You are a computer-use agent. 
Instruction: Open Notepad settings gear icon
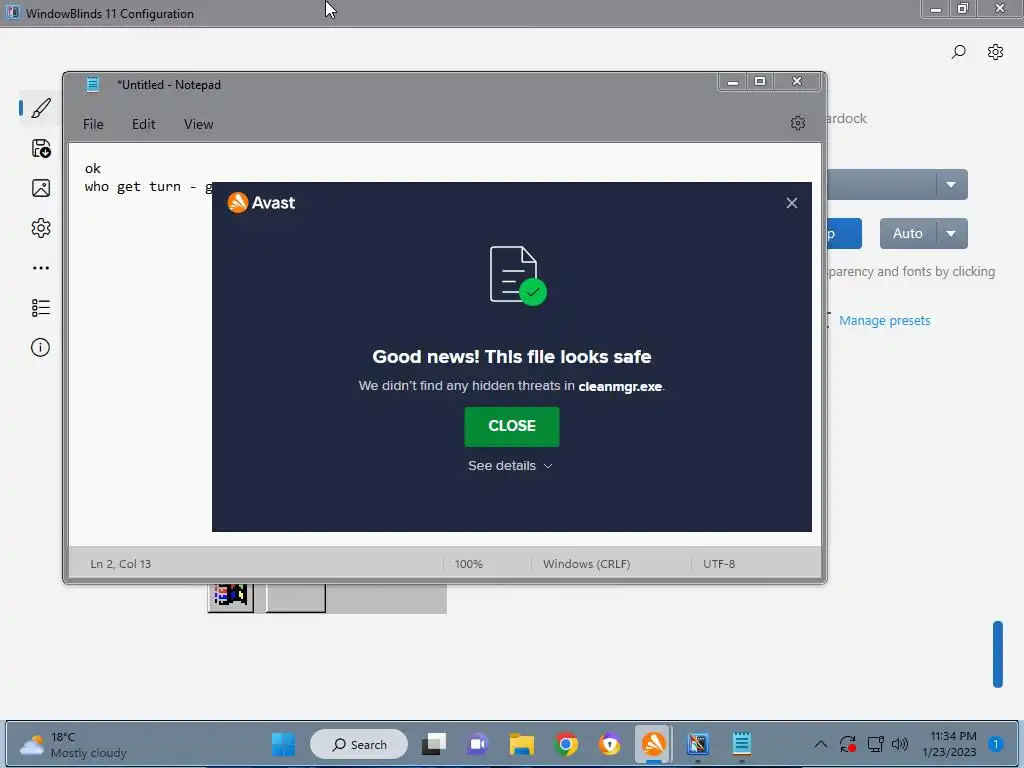(797, 123)
